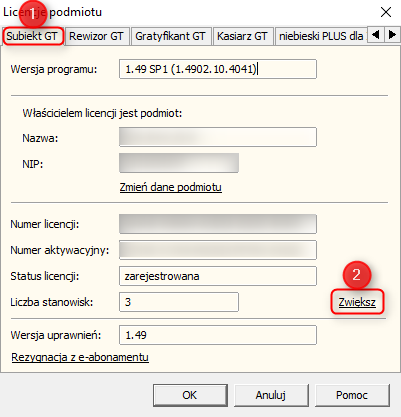This screenshot has width=401, height=417.
Task: Click the Wersja programu label
Action: click(54, 69)
